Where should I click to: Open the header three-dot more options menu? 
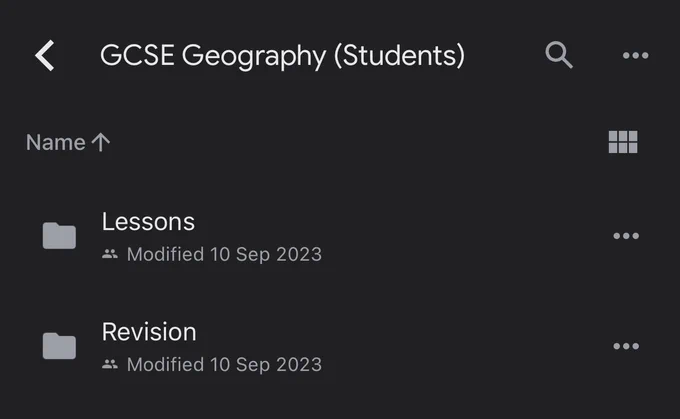pos(635,55)
